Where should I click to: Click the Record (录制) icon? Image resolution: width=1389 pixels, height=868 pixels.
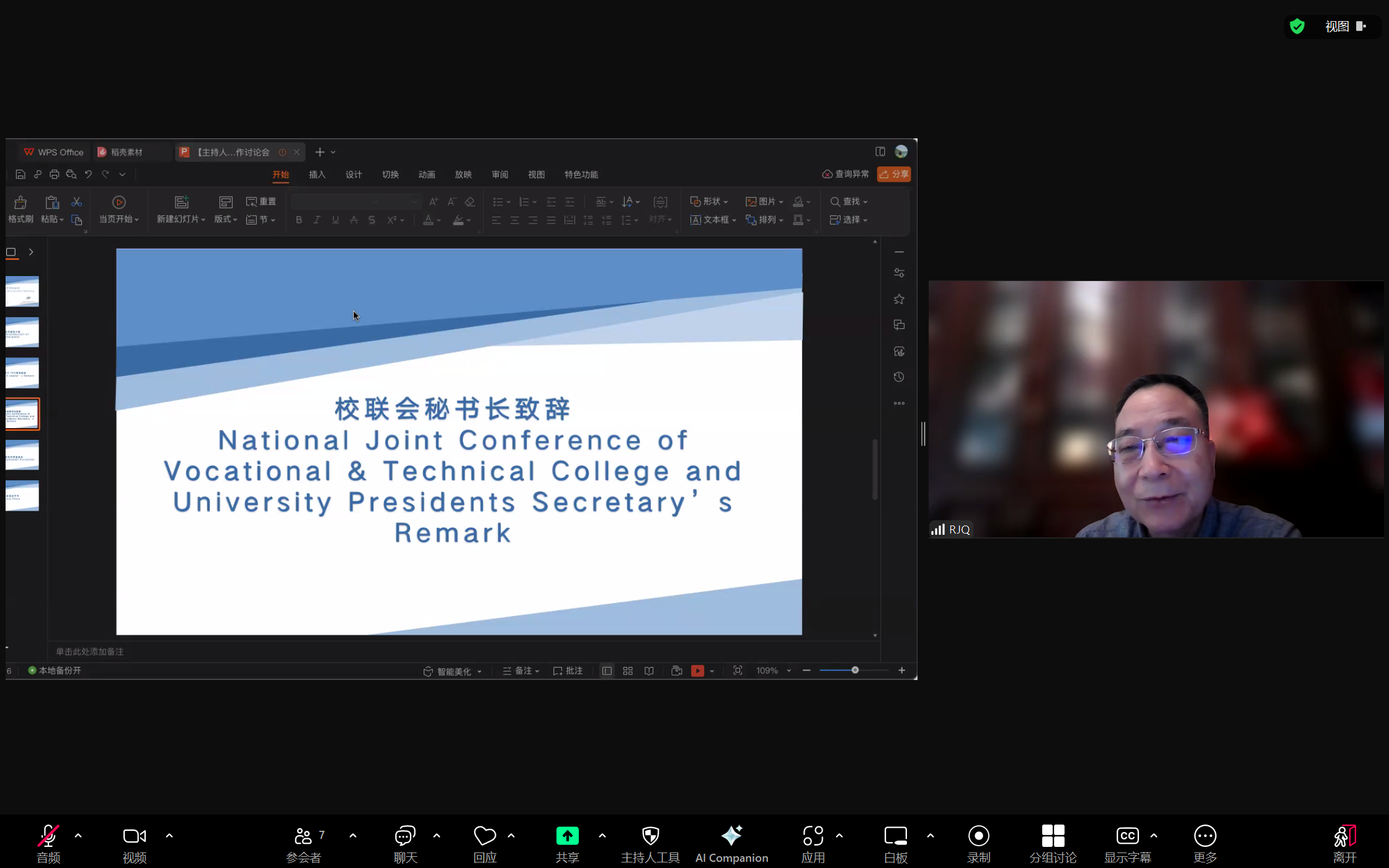(978, 836)
